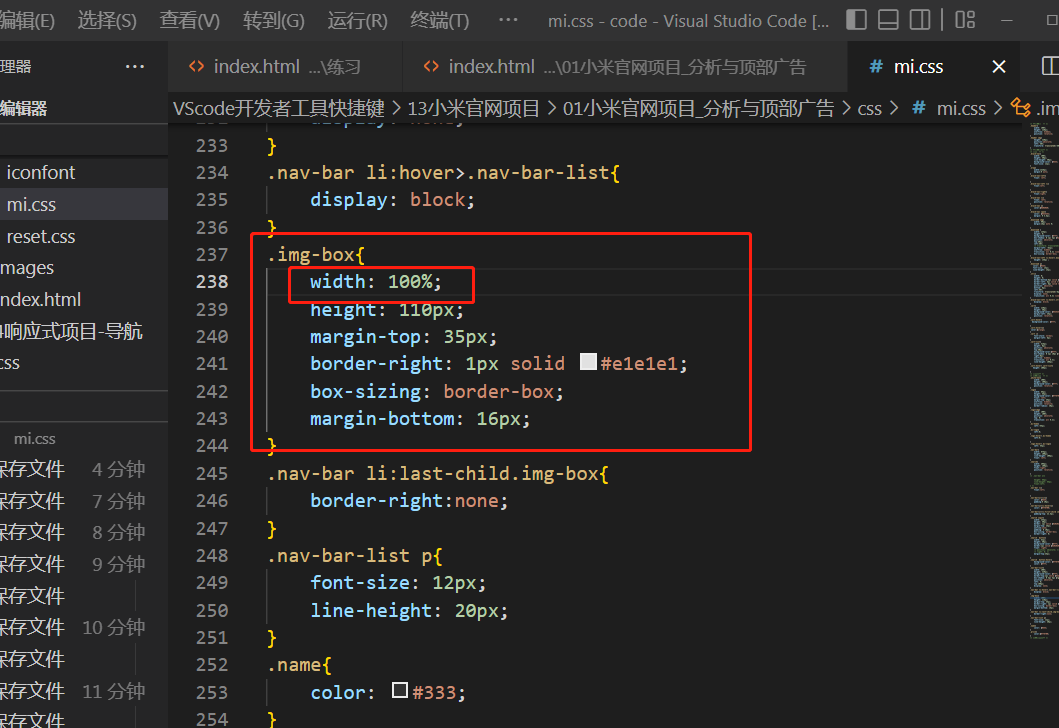Open color picker for #333 swatch
This screenshot has height=728, width=1059.
pos(400,690)
